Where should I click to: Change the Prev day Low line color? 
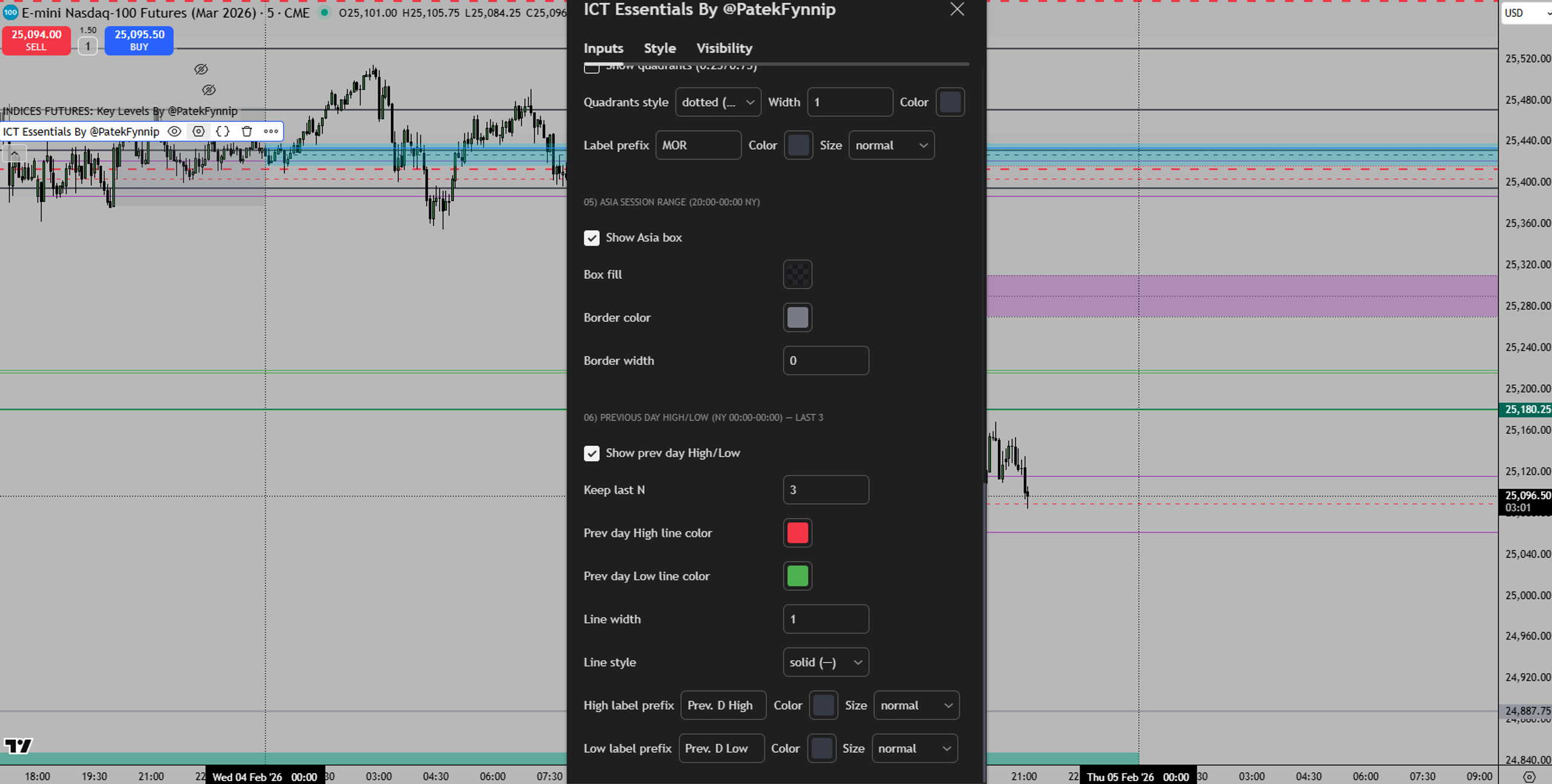(x=797, y=576)
